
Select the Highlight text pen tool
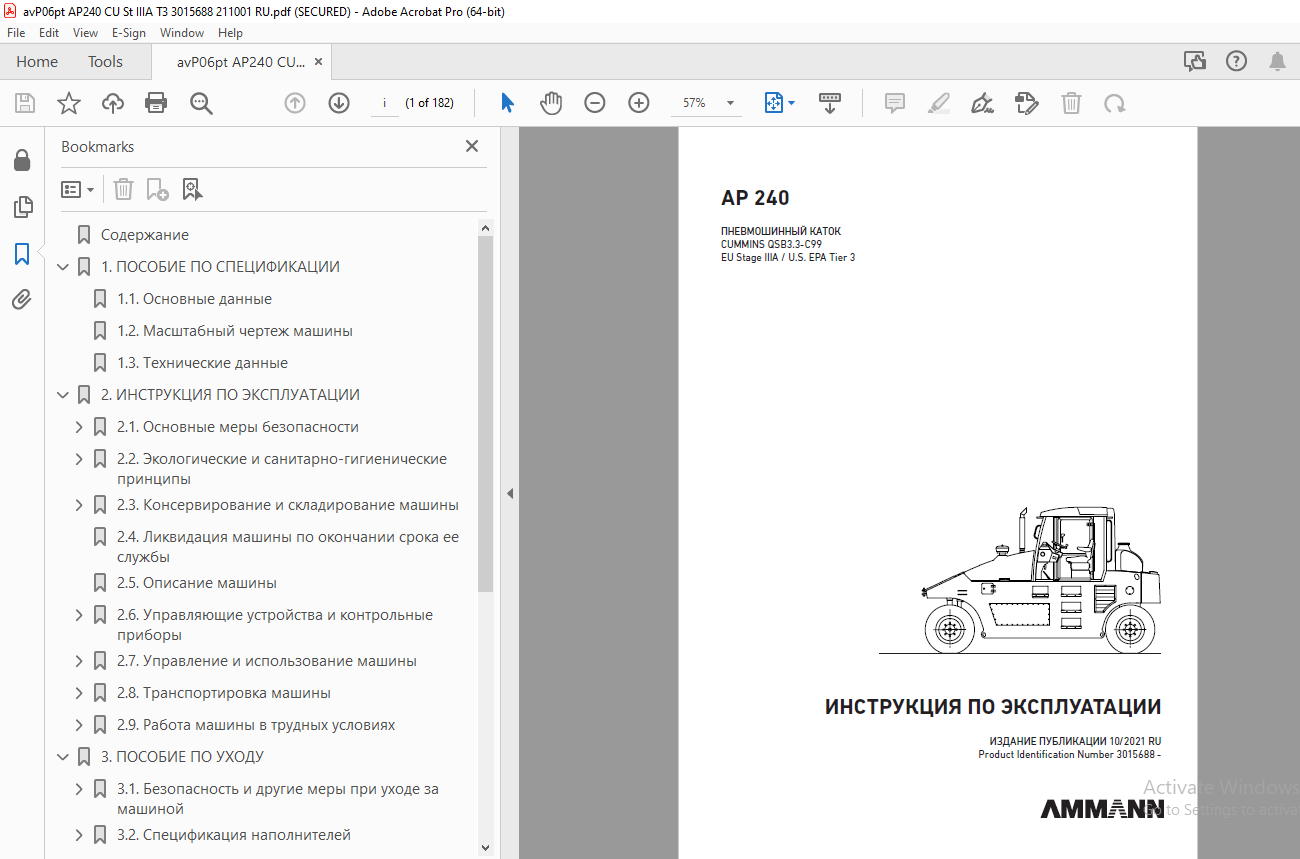(939, 103)
